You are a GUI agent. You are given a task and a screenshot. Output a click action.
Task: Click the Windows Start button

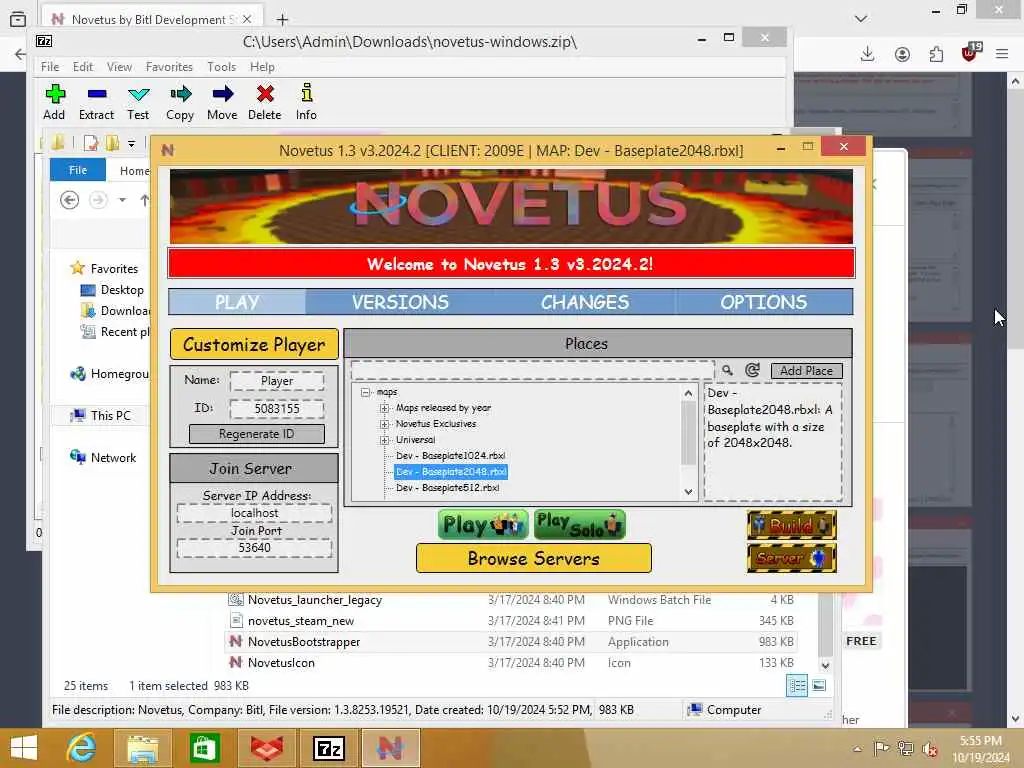click(x=24, y=748)
